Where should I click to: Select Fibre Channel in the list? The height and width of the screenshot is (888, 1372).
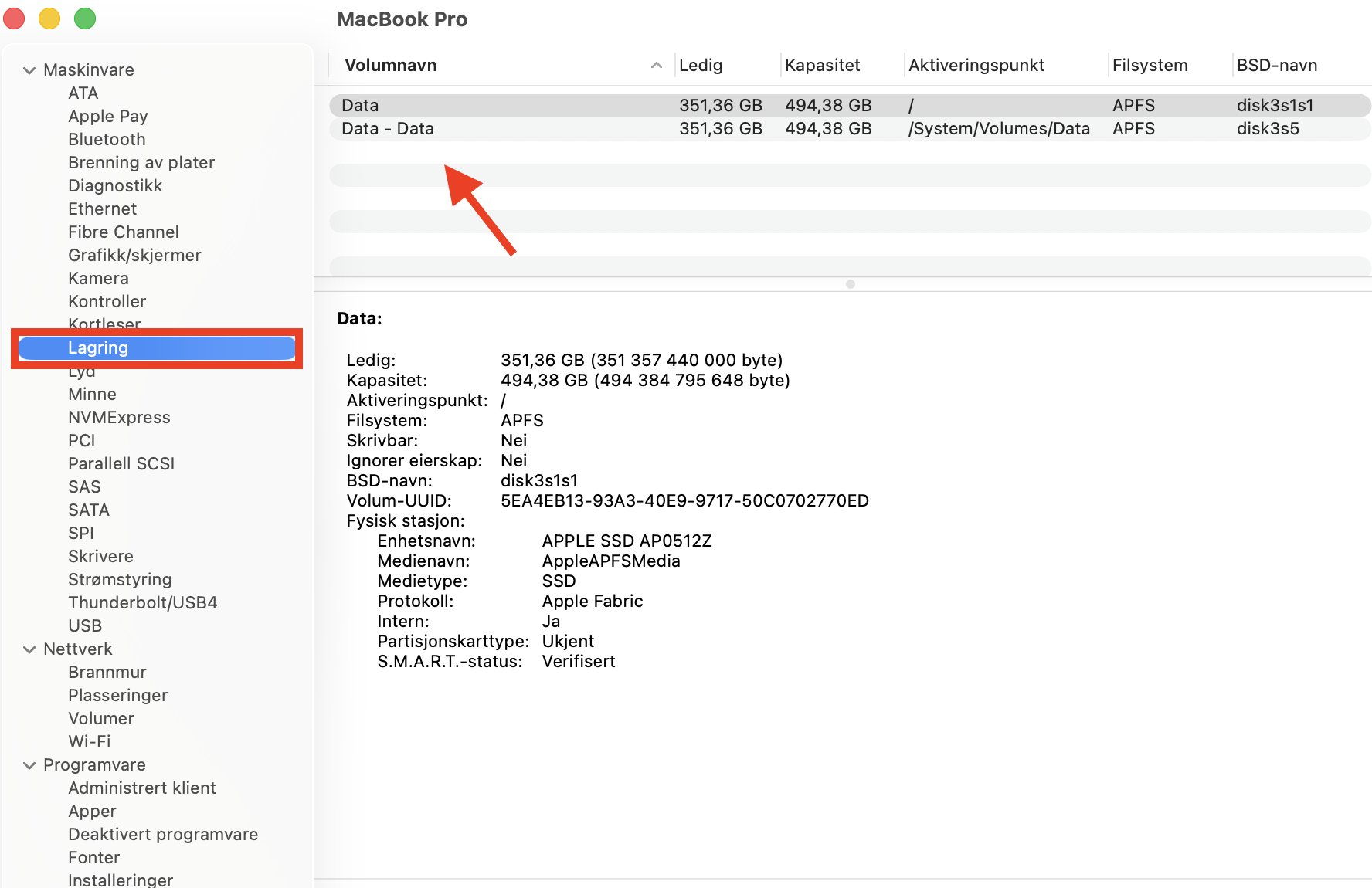click(x=124, y=232)
